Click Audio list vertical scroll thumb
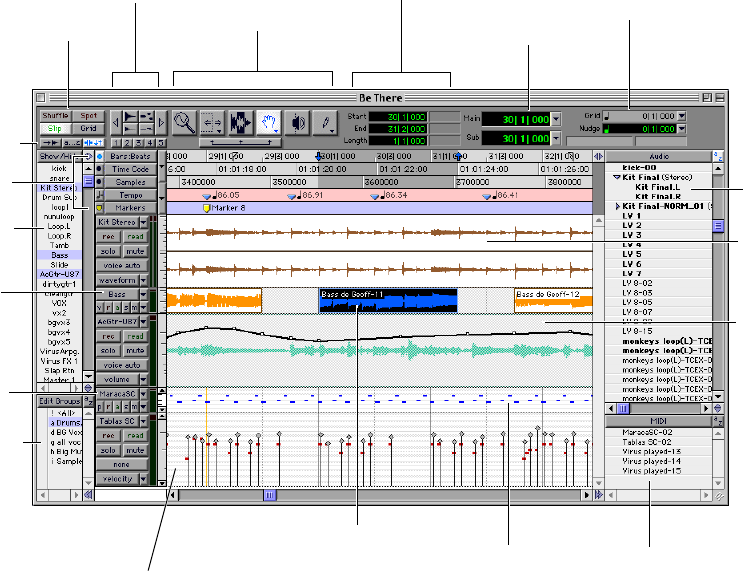744x573 pixels. 718,226
